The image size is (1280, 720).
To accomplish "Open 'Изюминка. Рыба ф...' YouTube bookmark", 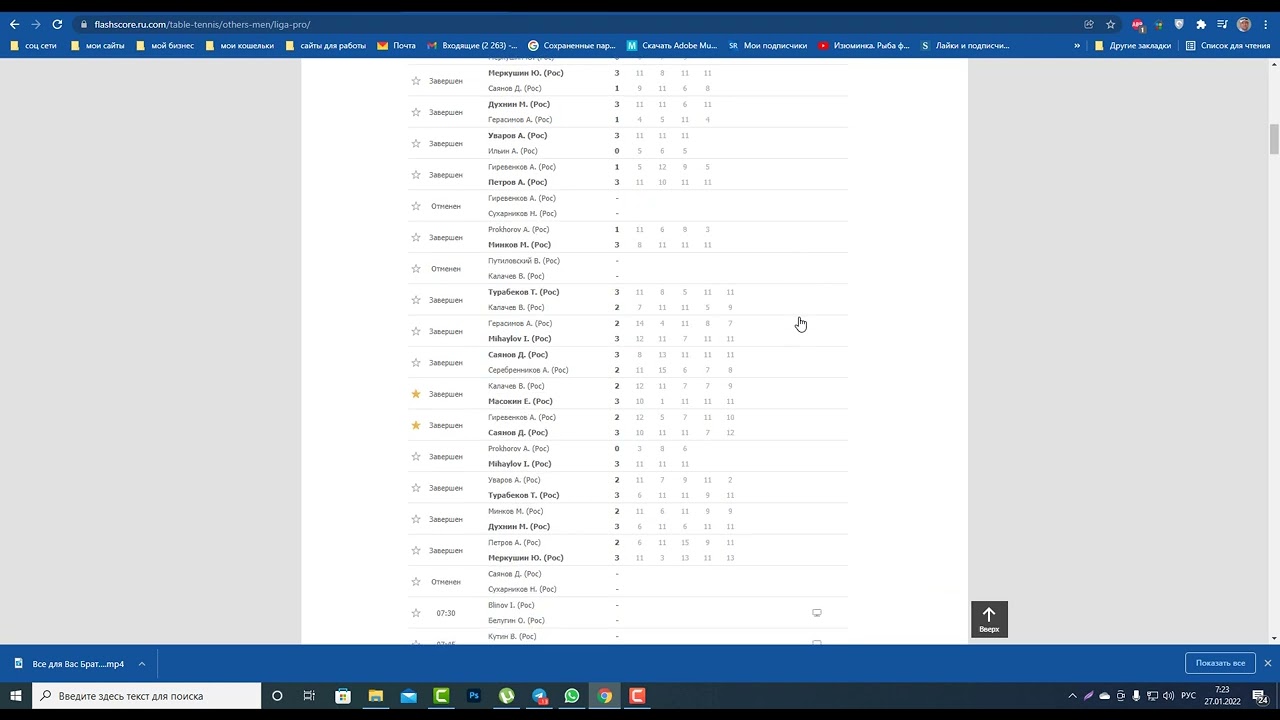I will pyautogui.click(x=864, y=45).
